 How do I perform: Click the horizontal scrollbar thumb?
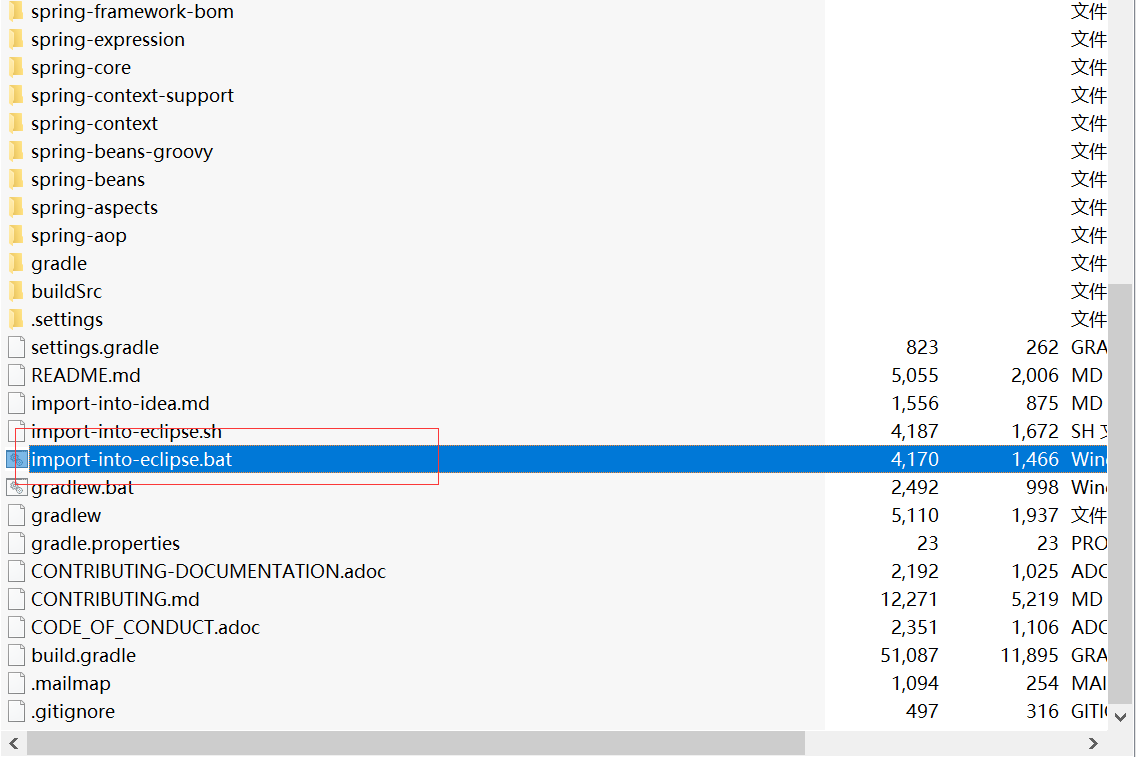tap(416, 743)
